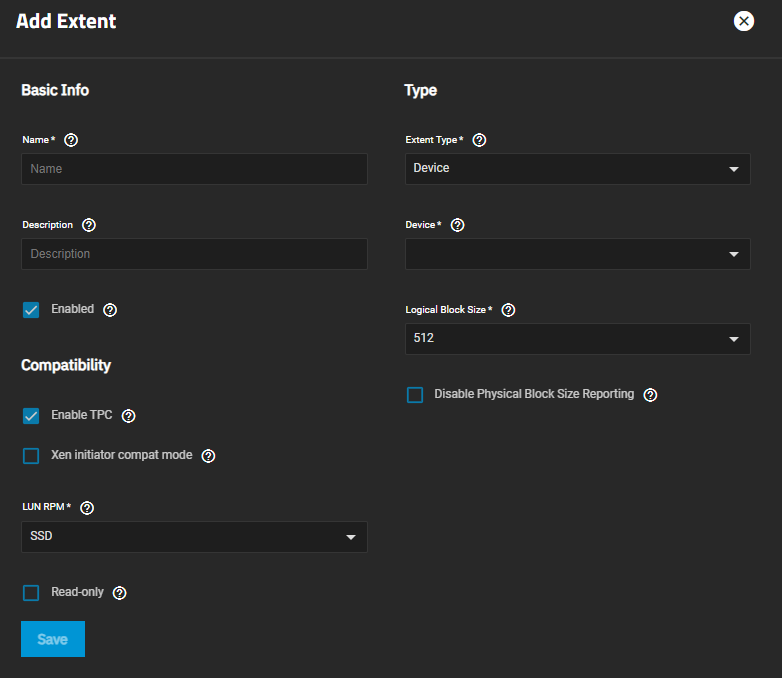
Task: Close the Add Extent panel
Action: (744, 21)
